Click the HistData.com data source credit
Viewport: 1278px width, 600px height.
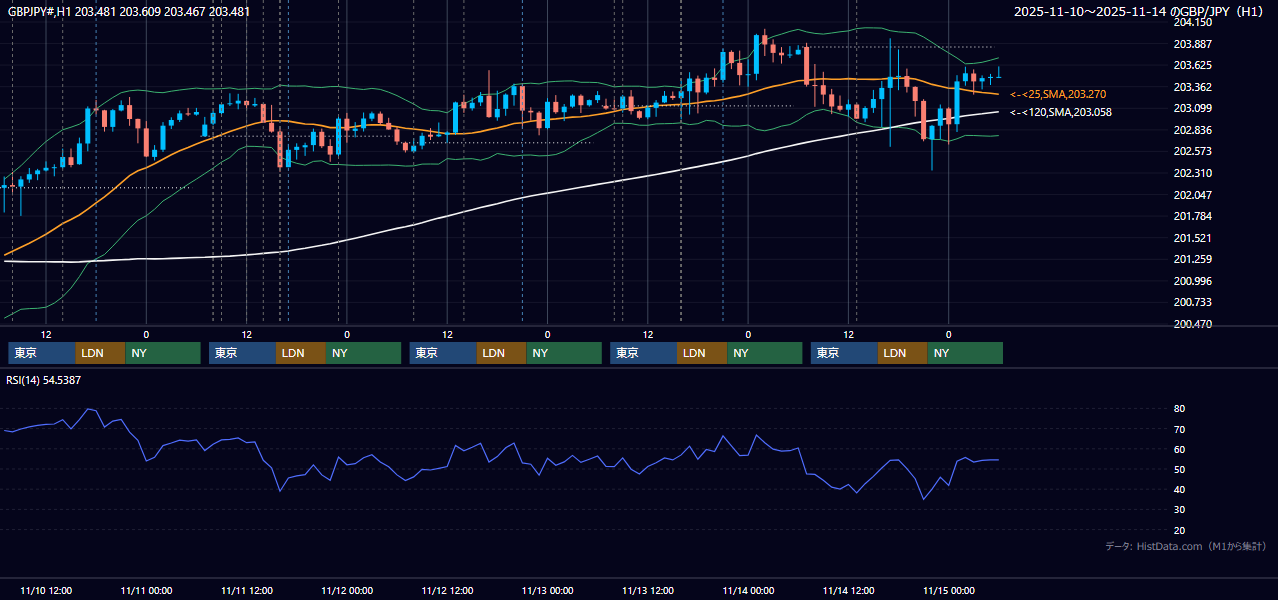pyautogui.click(x=1185, y=546)
